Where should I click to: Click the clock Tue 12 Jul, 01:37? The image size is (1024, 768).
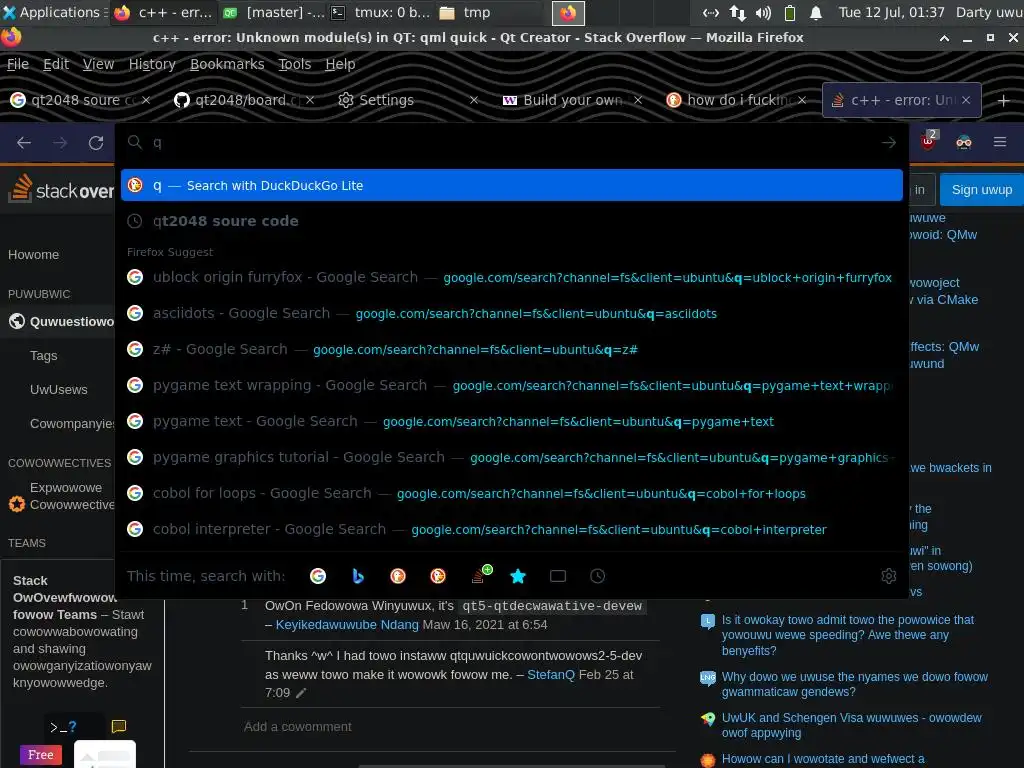pyautogui.click(x=891, y=12)
